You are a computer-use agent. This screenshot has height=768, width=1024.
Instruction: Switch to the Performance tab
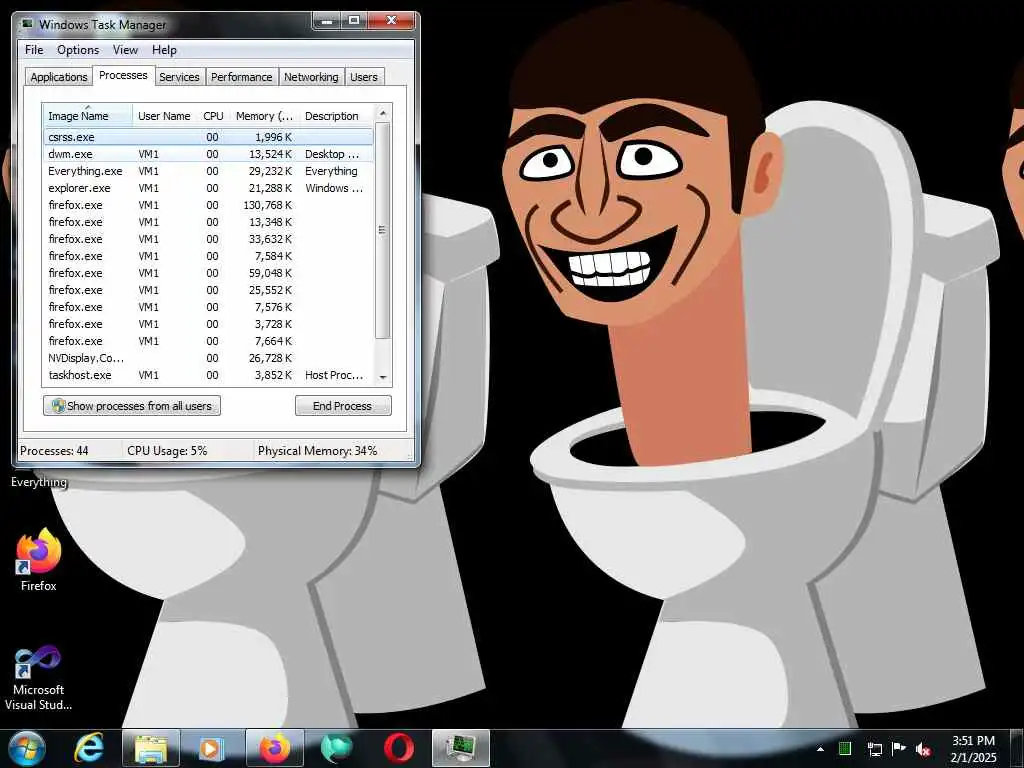coord(242,77)
